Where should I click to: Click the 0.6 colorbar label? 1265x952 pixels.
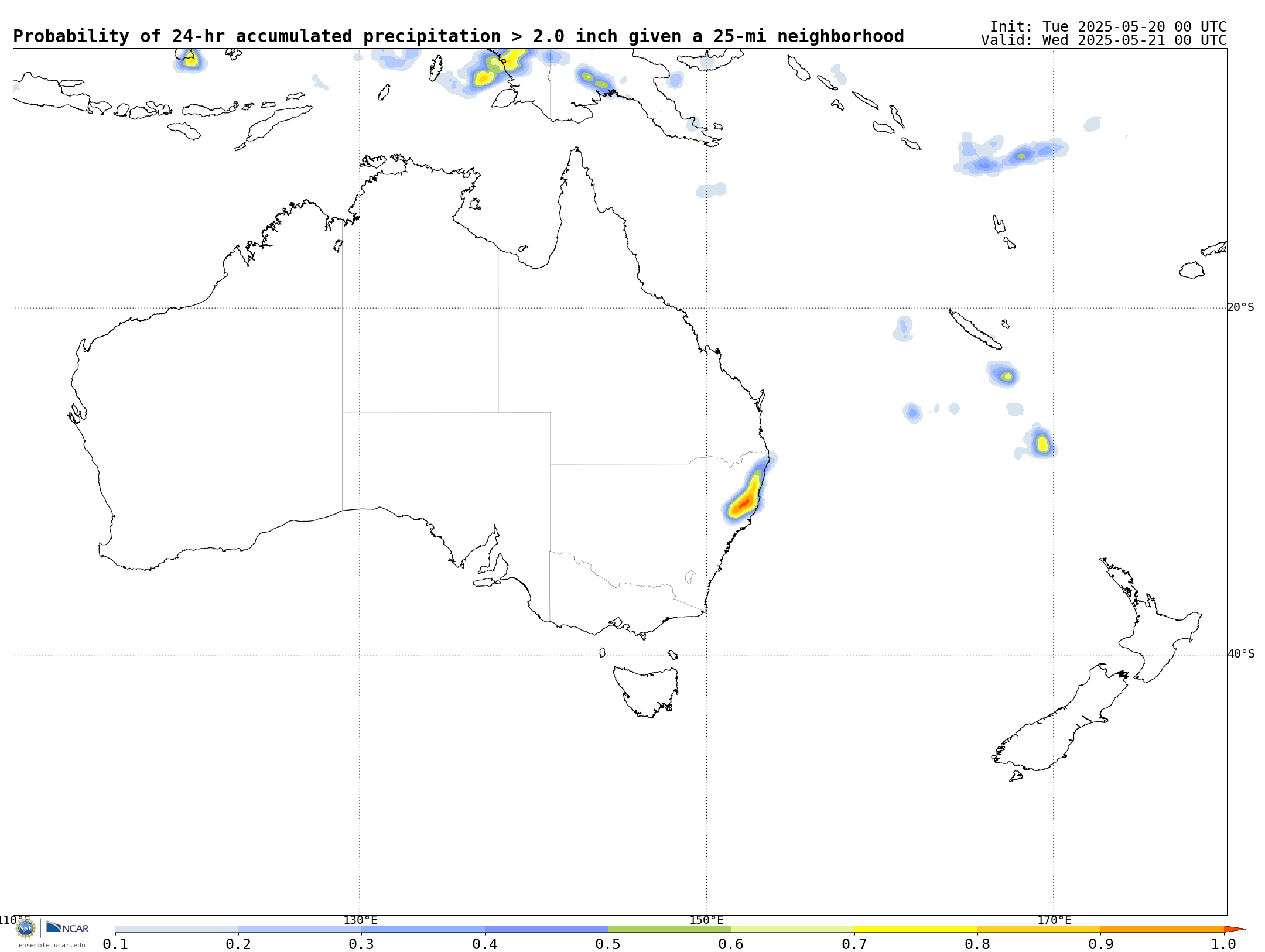pos(731,944)
